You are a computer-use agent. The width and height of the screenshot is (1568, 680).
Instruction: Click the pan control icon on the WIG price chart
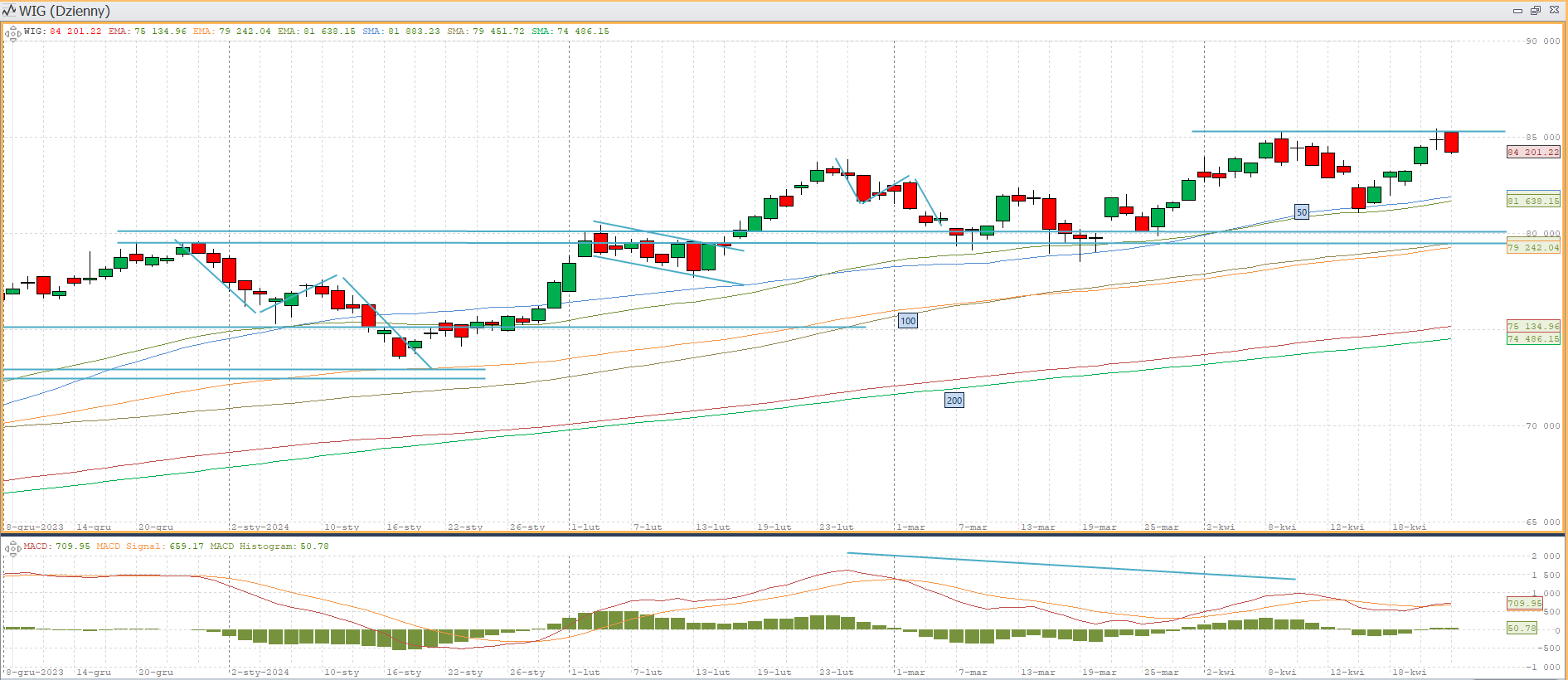point(12,34)
